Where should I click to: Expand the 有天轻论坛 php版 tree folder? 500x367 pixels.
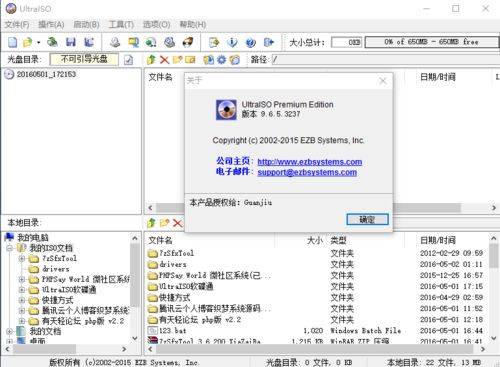22,321
